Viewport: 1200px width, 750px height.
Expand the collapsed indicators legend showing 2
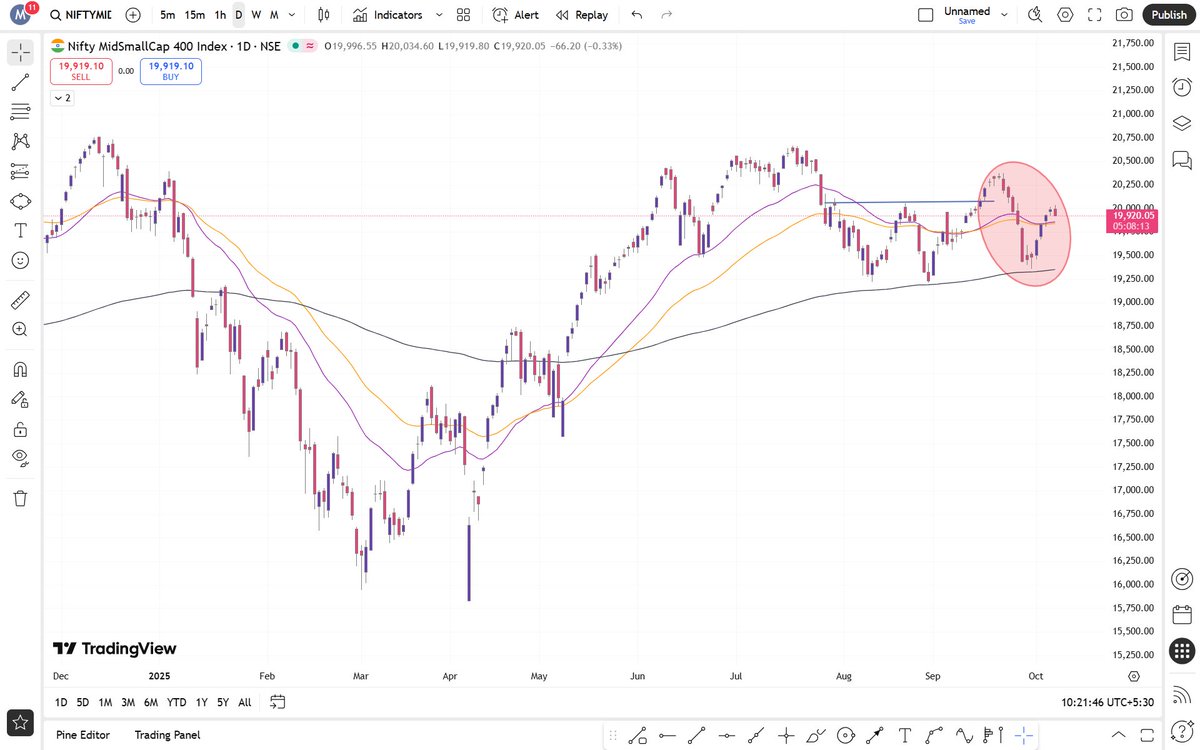click(62, 98)
